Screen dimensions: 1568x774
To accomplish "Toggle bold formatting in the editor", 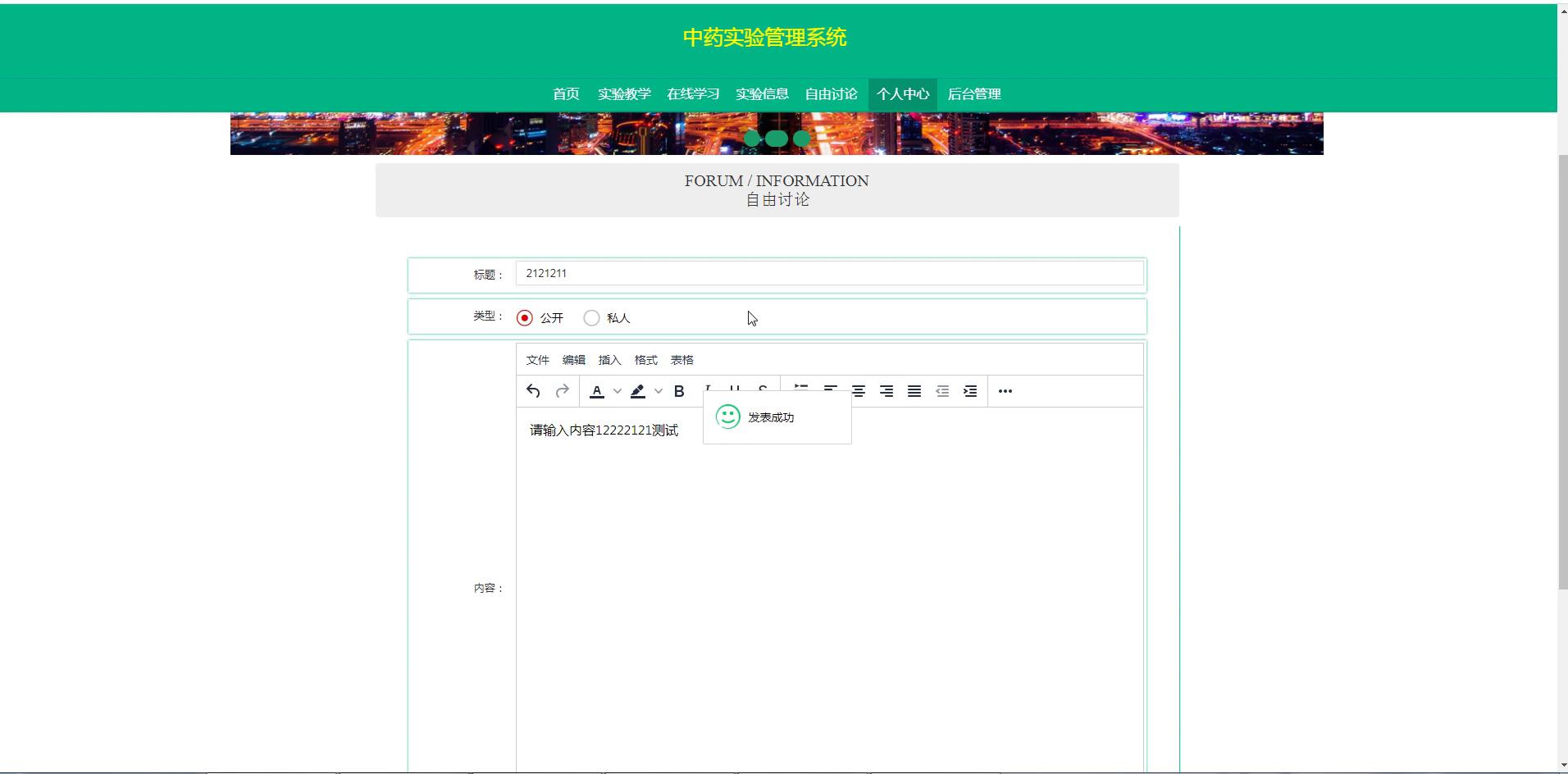I will (x=679, y=391).
